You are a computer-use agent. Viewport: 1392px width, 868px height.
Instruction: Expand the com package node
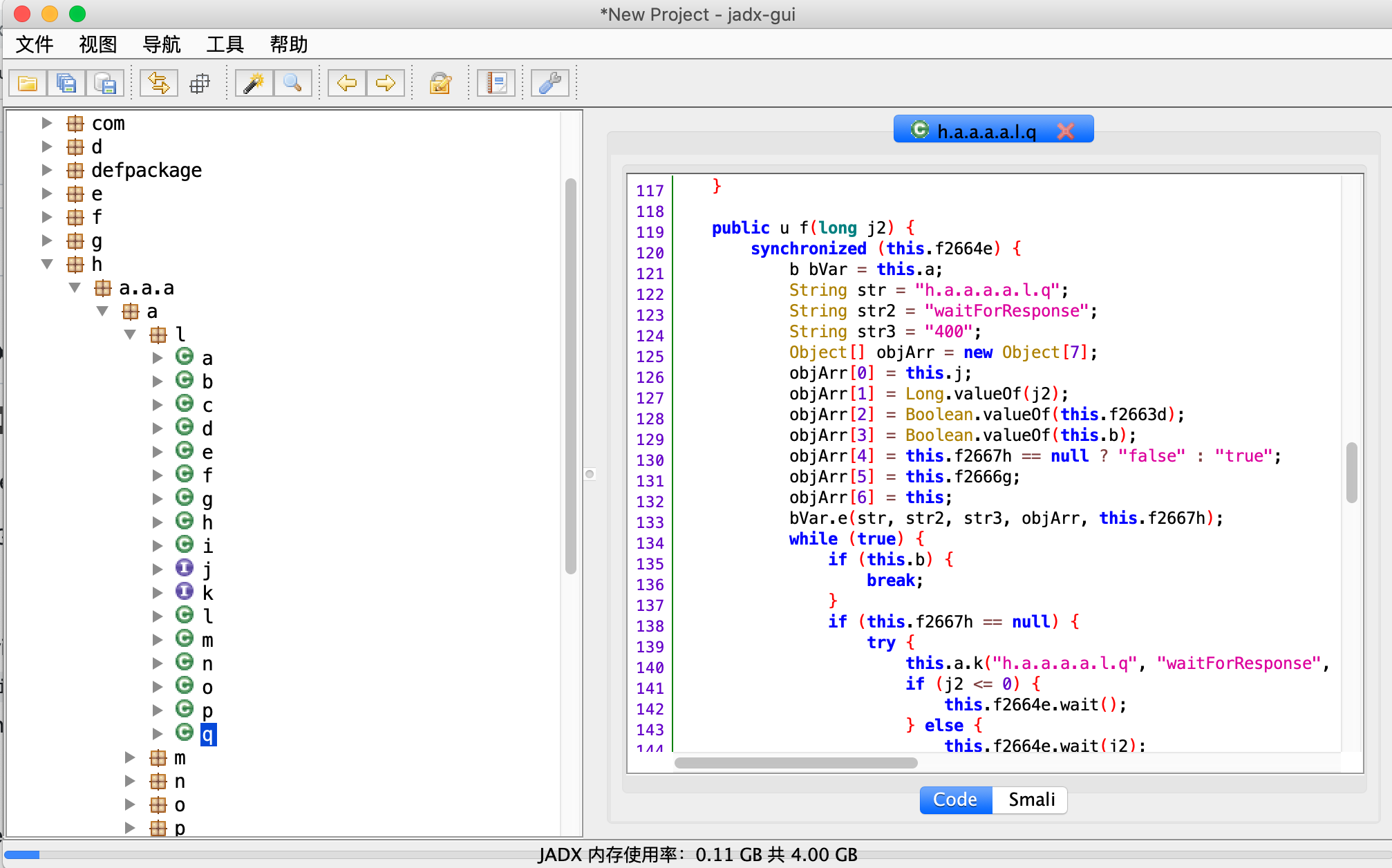pos(47,123)
